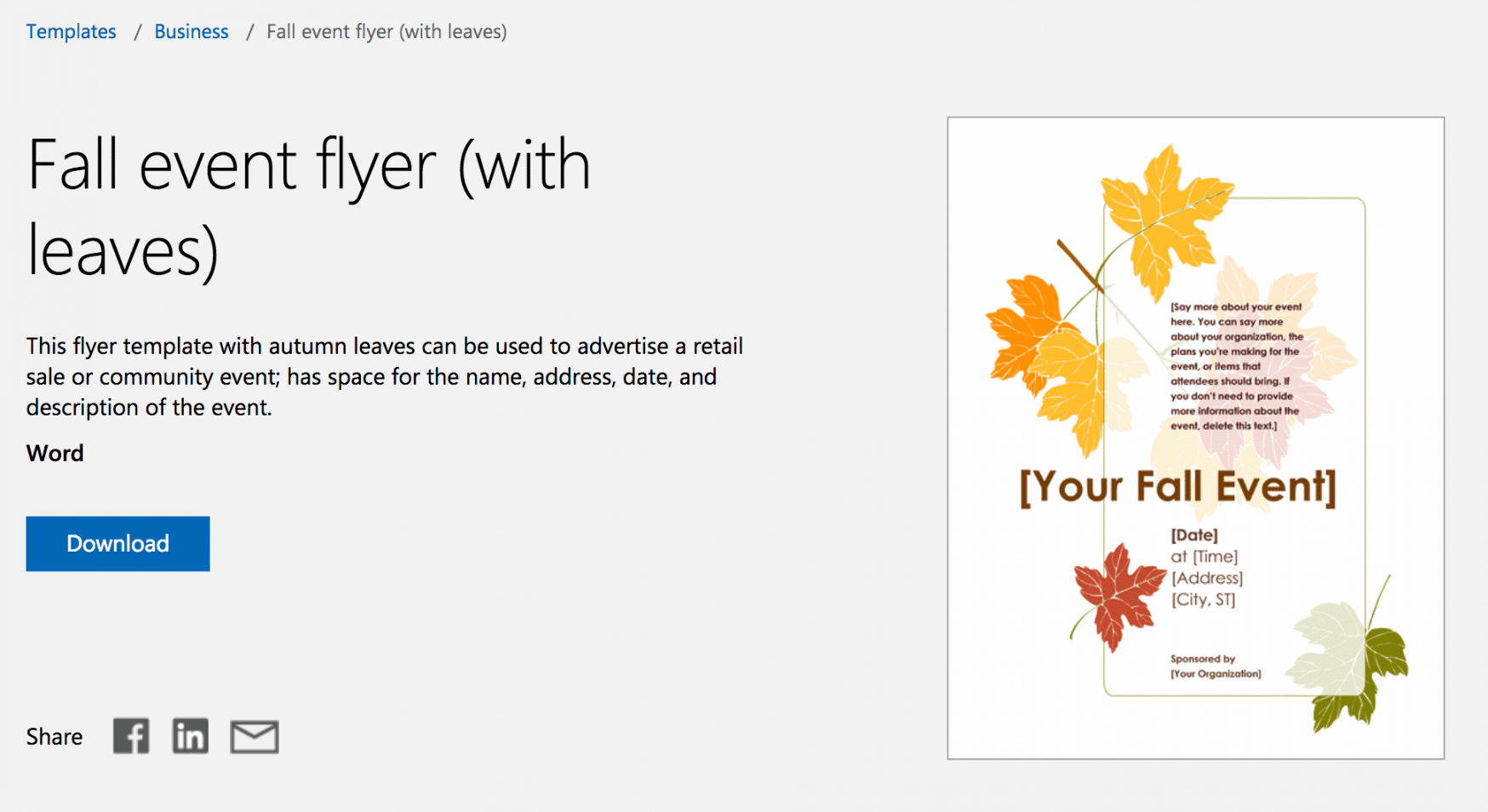Click the bold 'Word' application label
1488x812 pixels.
click(54, 453)
